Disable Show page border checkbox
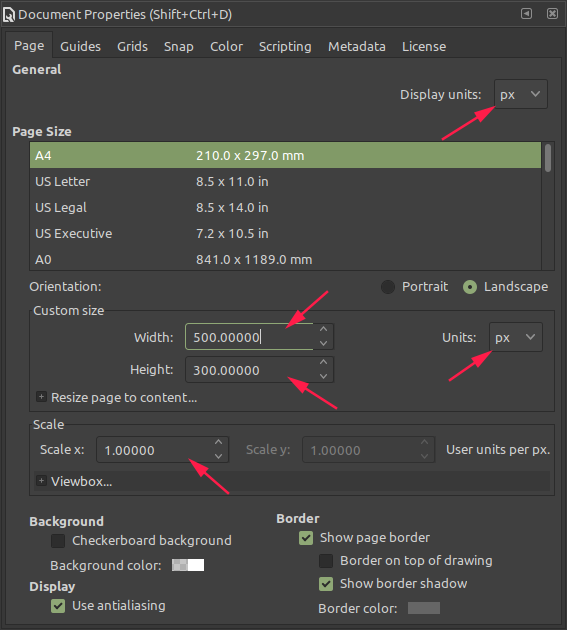This screenshot has width=567, height=630. [x=306, y=538]
